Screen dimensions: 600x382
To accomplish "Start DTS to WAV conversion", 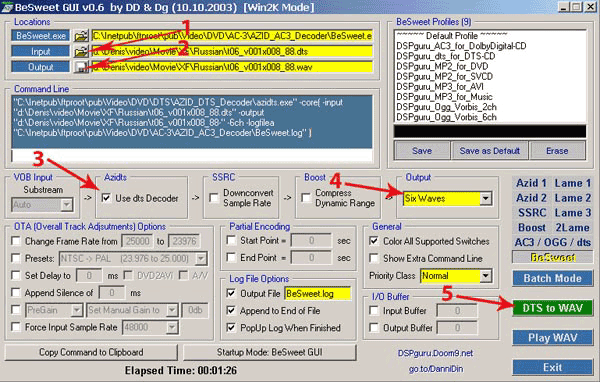I will [x=553, y=308].
